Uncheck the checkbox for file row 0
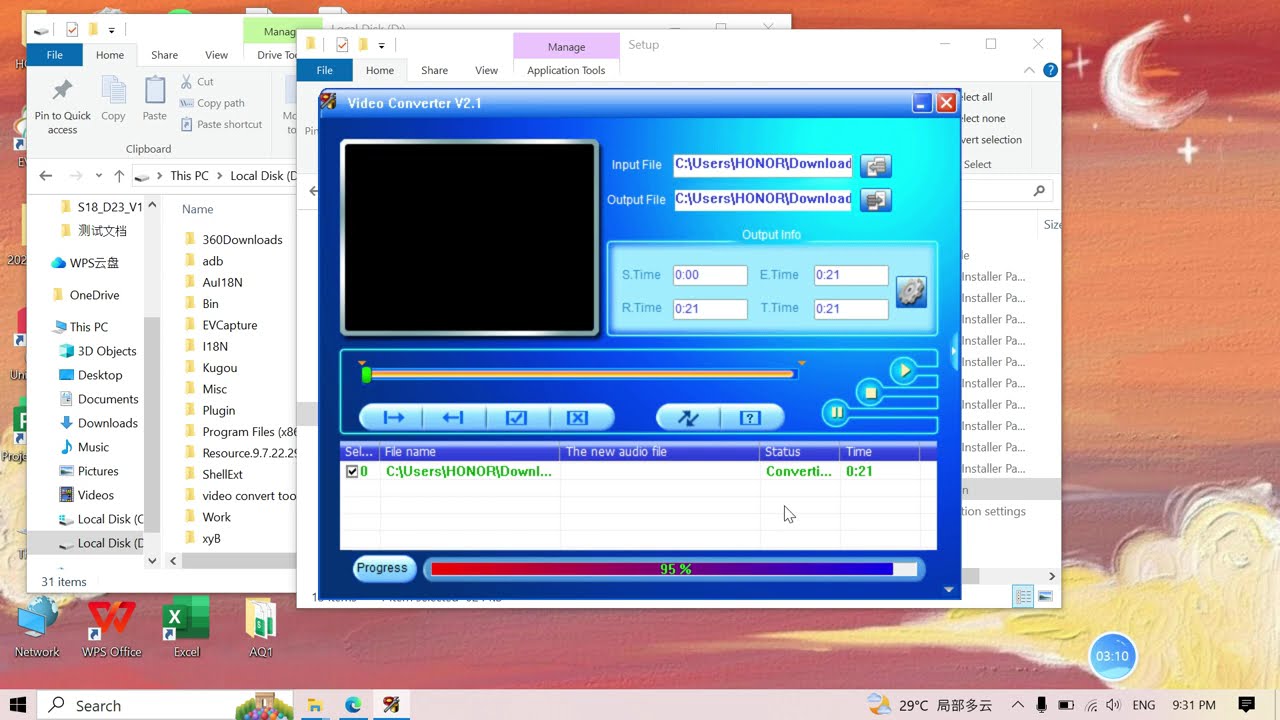The width and height of the screenshot is (1280, 720). pos(352,472)
